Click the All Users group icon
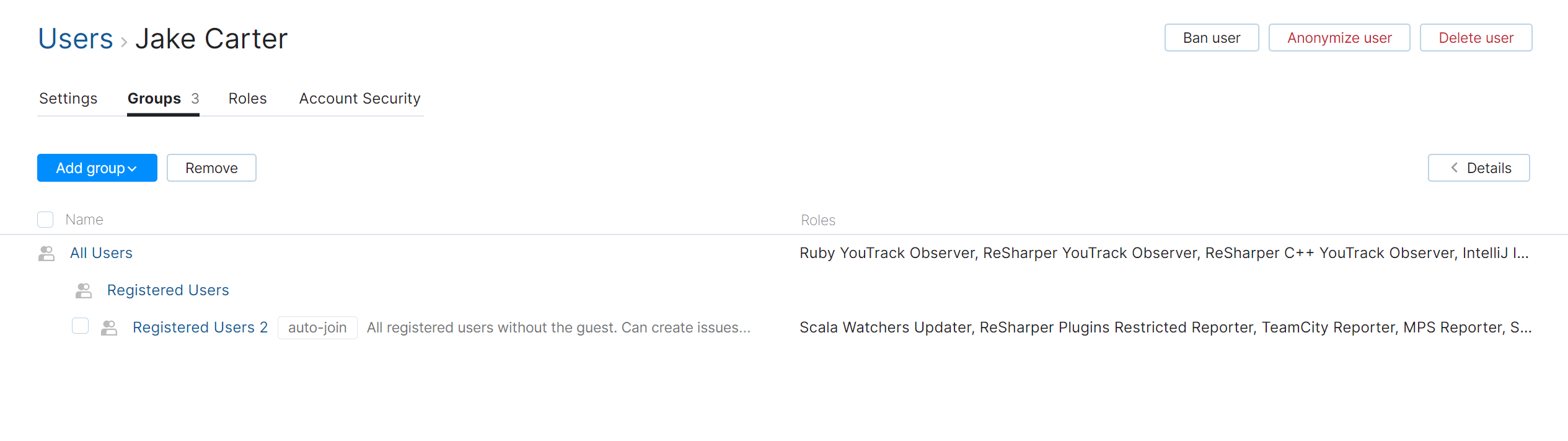Viewport: 1568px width, 441px height. coord(46,254)
